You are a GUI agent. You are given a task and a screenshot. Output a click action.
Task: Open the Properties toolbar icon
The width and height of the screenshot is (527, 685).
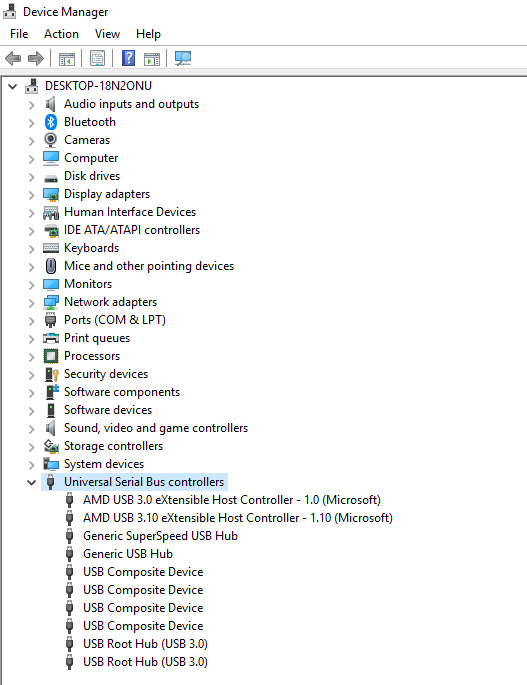tap(97, 58)
